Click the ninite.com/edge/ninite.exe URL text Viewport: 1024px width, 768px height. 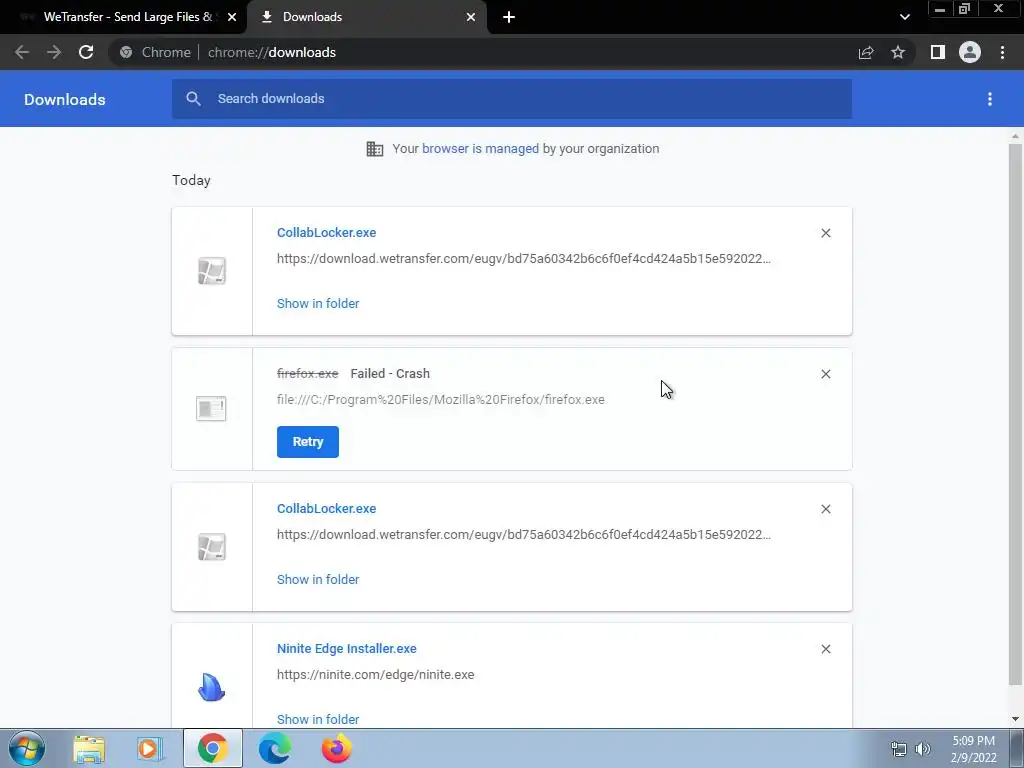tap(376, 675)
